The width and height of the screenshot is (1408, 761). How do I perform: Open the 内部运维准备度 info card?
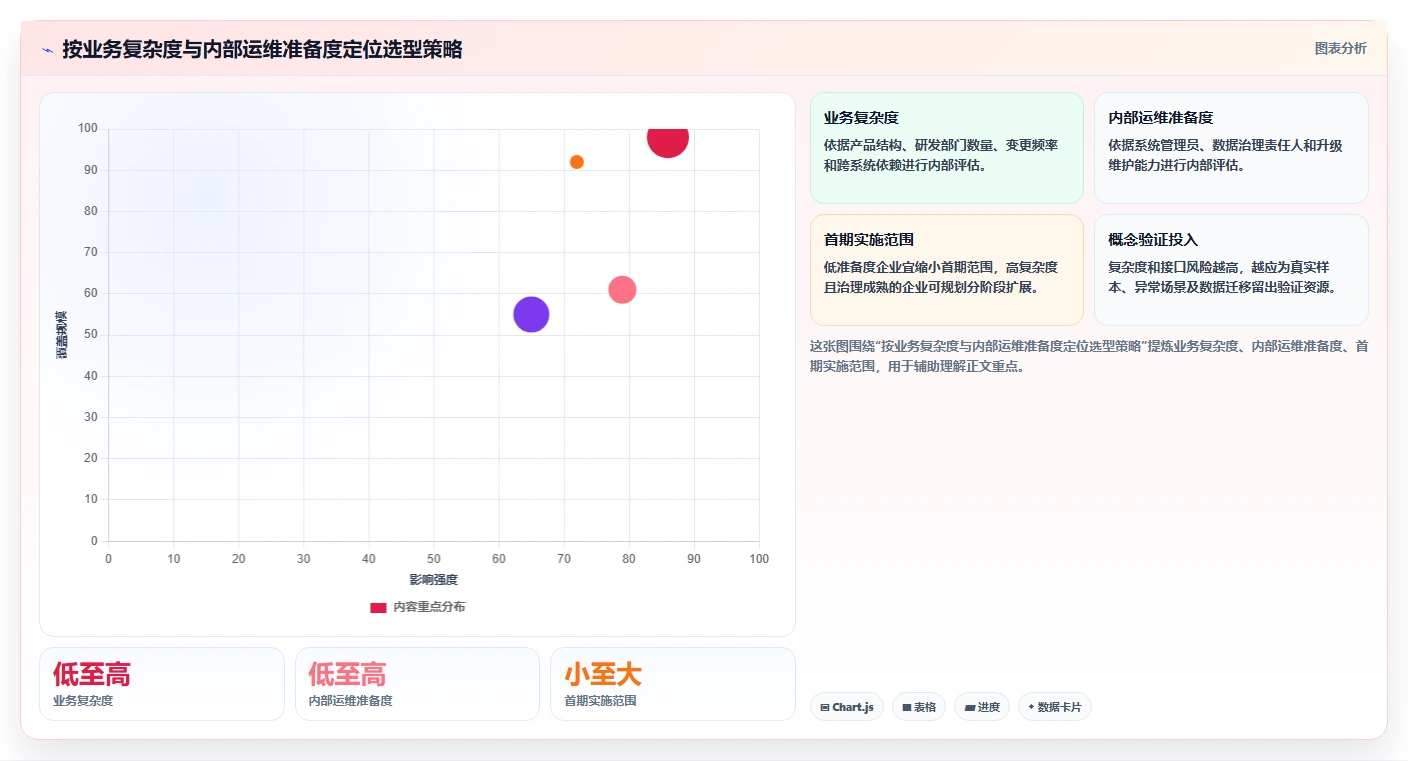point(1231,148)
